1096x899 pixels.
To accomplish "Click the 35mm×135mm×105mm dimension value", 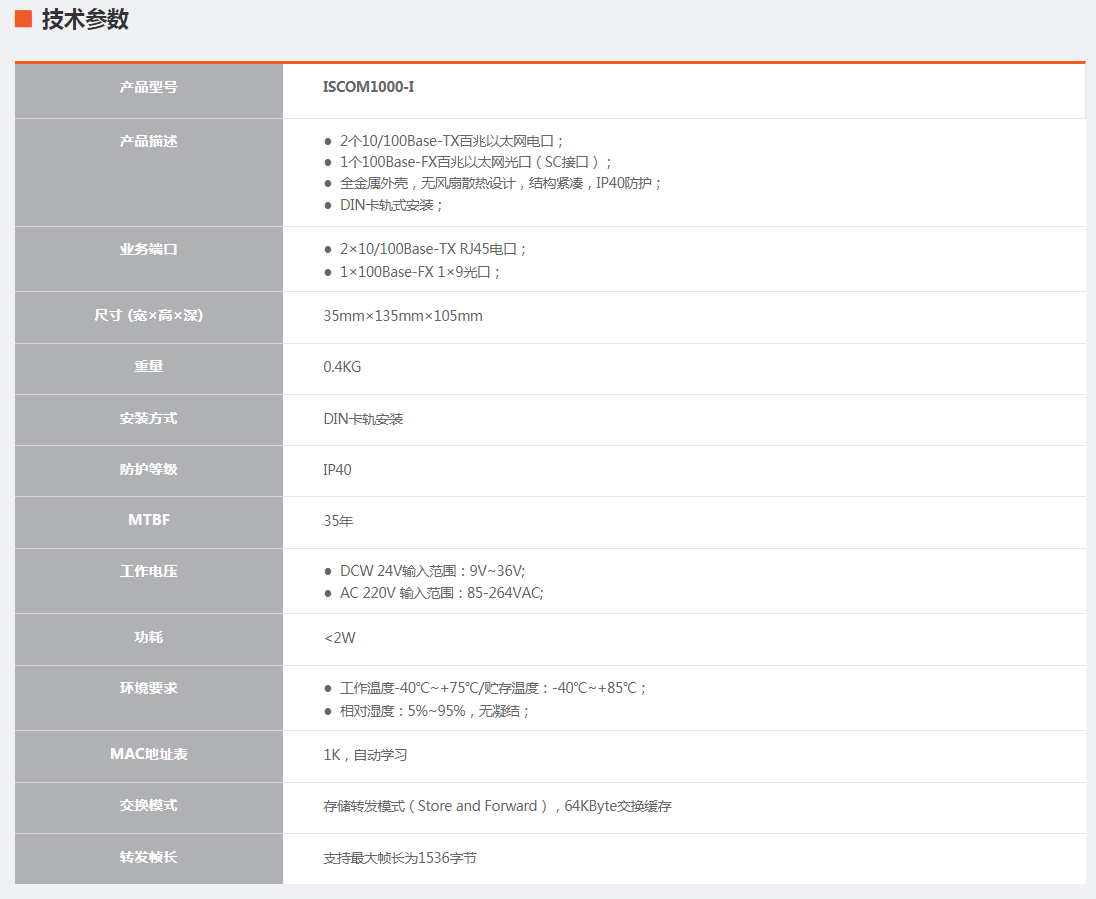I will click(x=402, y=316).
